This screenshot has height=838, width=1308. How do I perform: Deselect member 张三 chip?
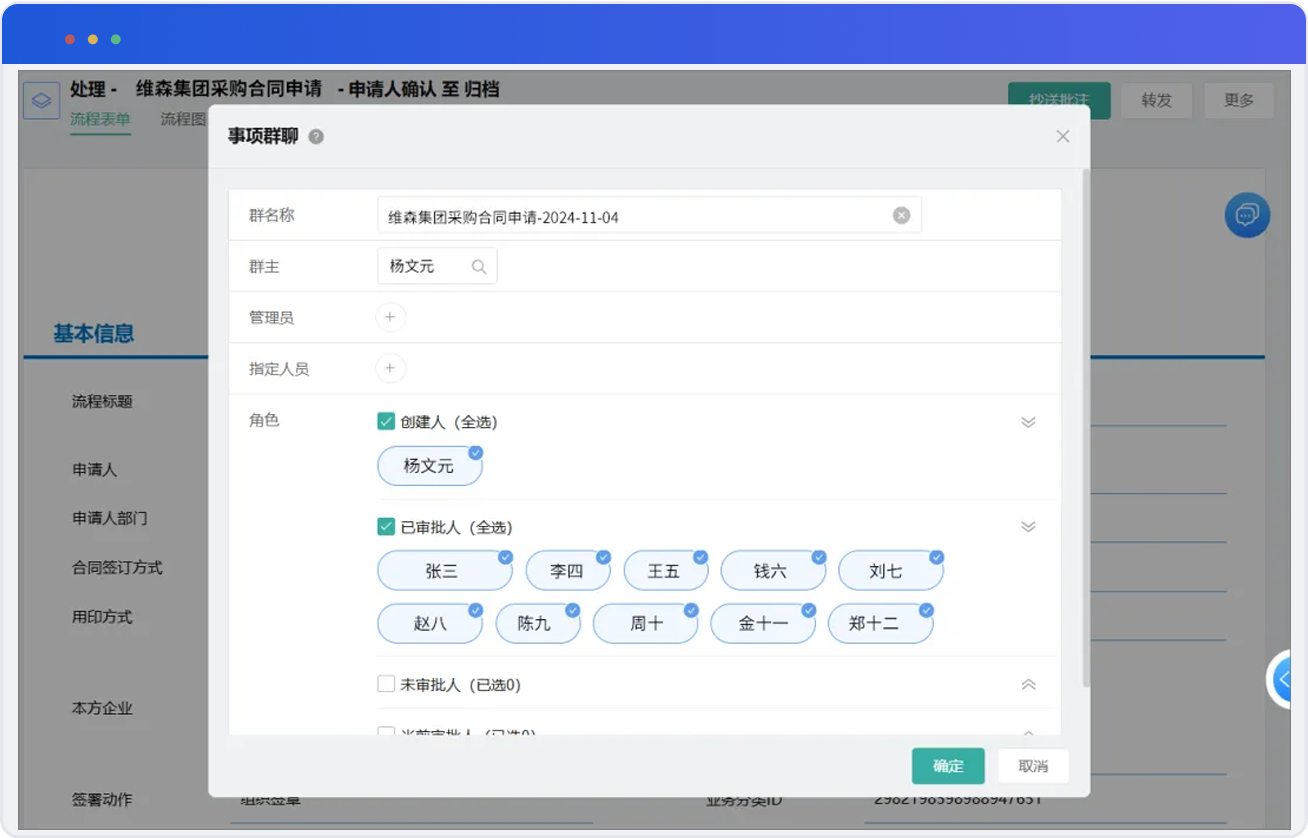[x=443, y=571]
